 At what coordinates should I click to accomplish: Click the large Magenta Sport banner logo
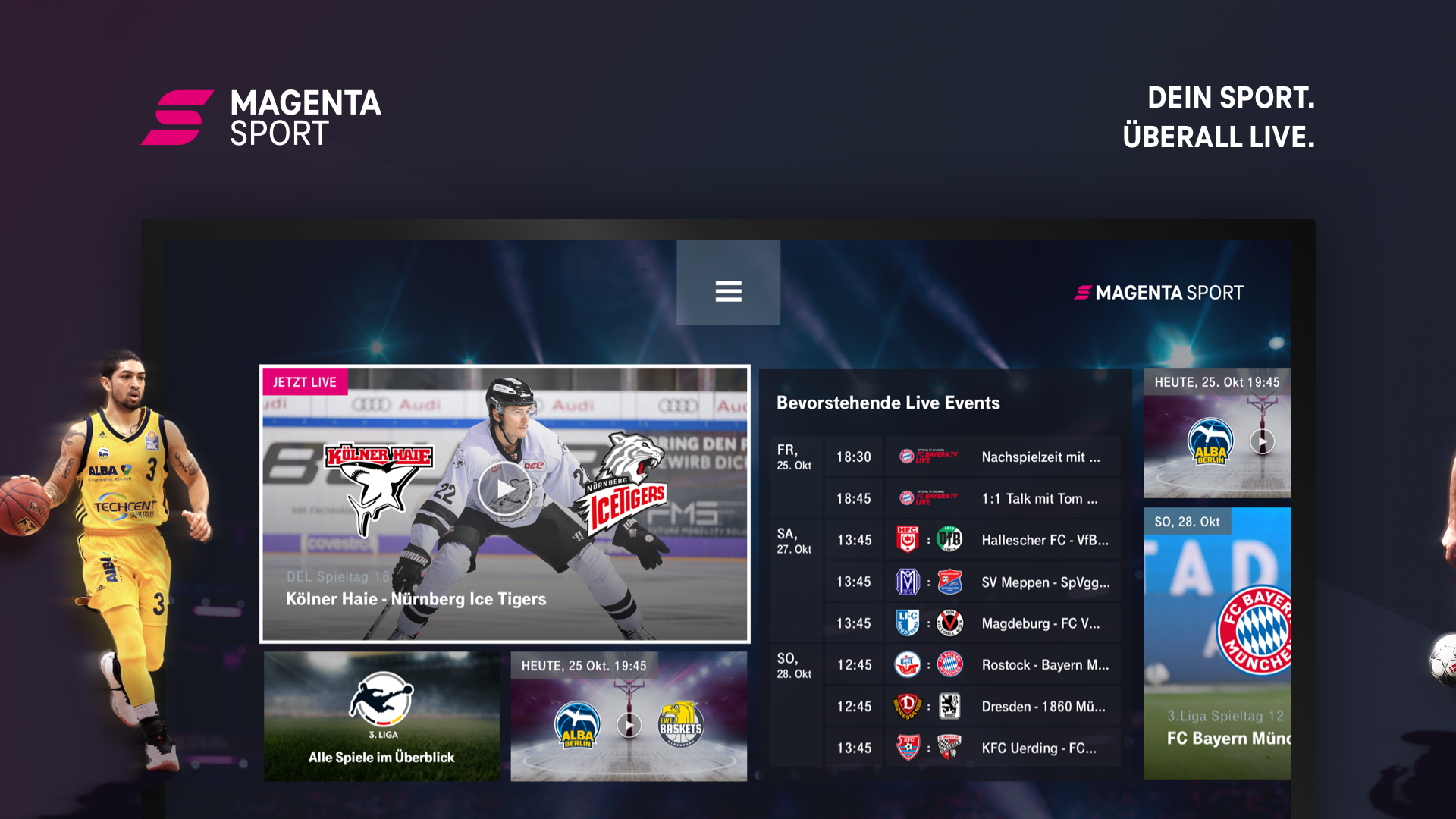[261, 118]
